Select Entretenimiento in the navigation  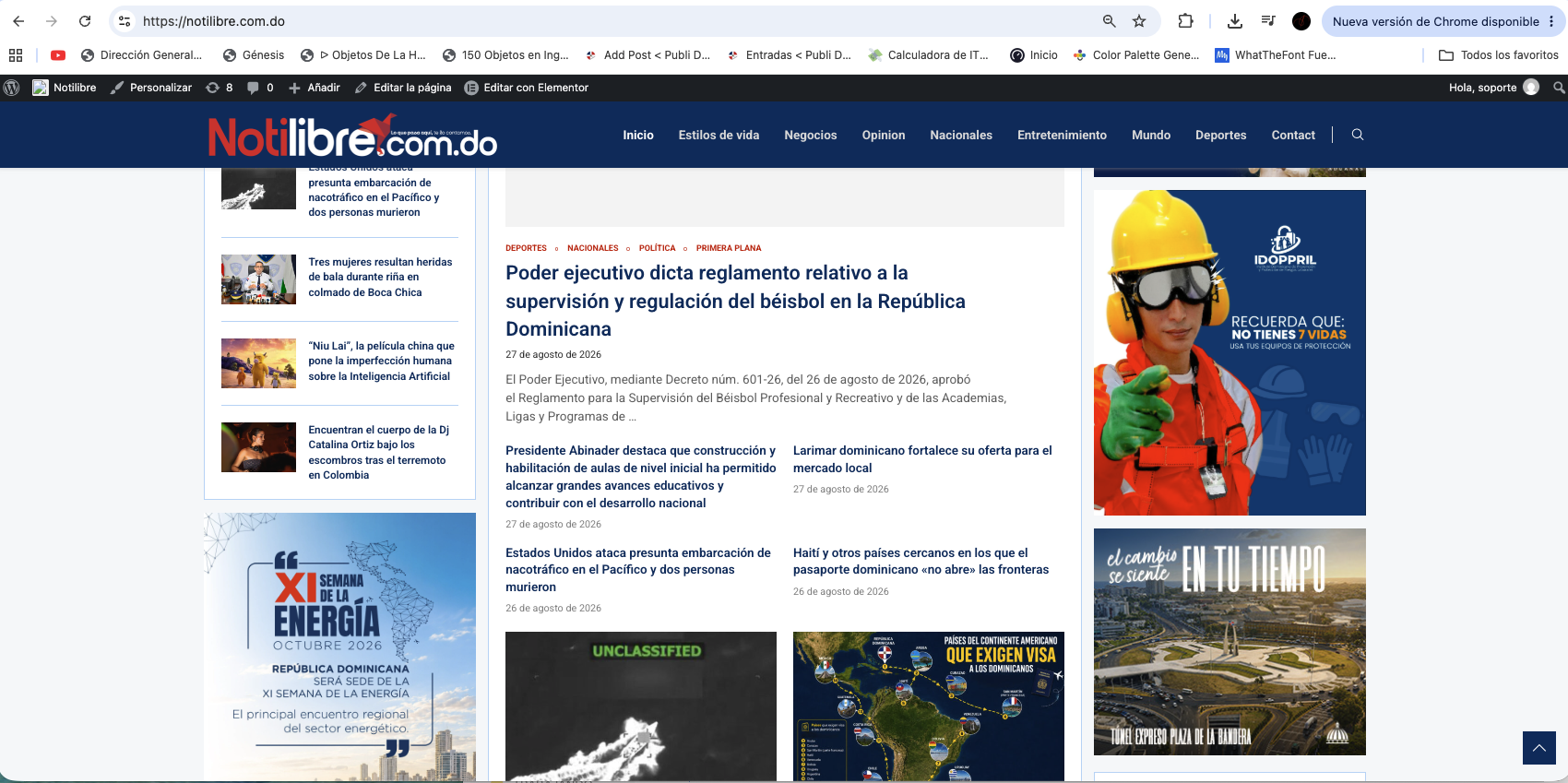point(1063,135)
